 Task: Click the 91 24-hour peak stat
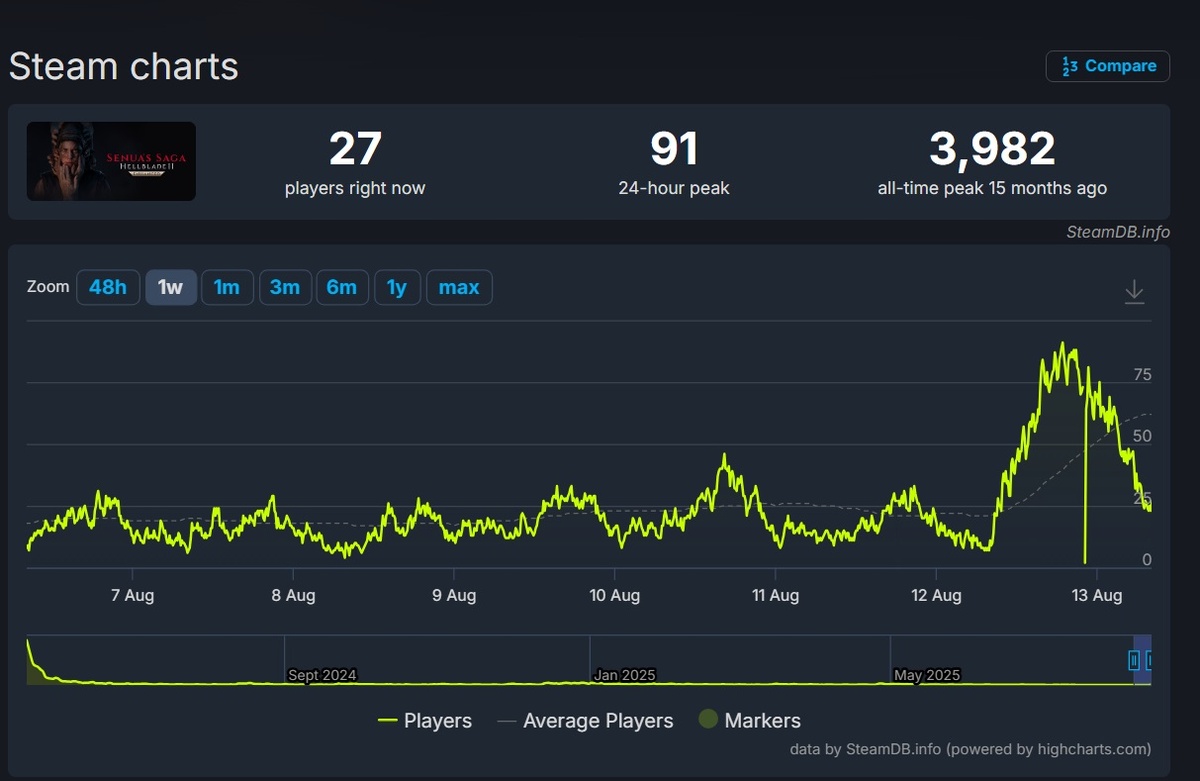coord(674,161)
